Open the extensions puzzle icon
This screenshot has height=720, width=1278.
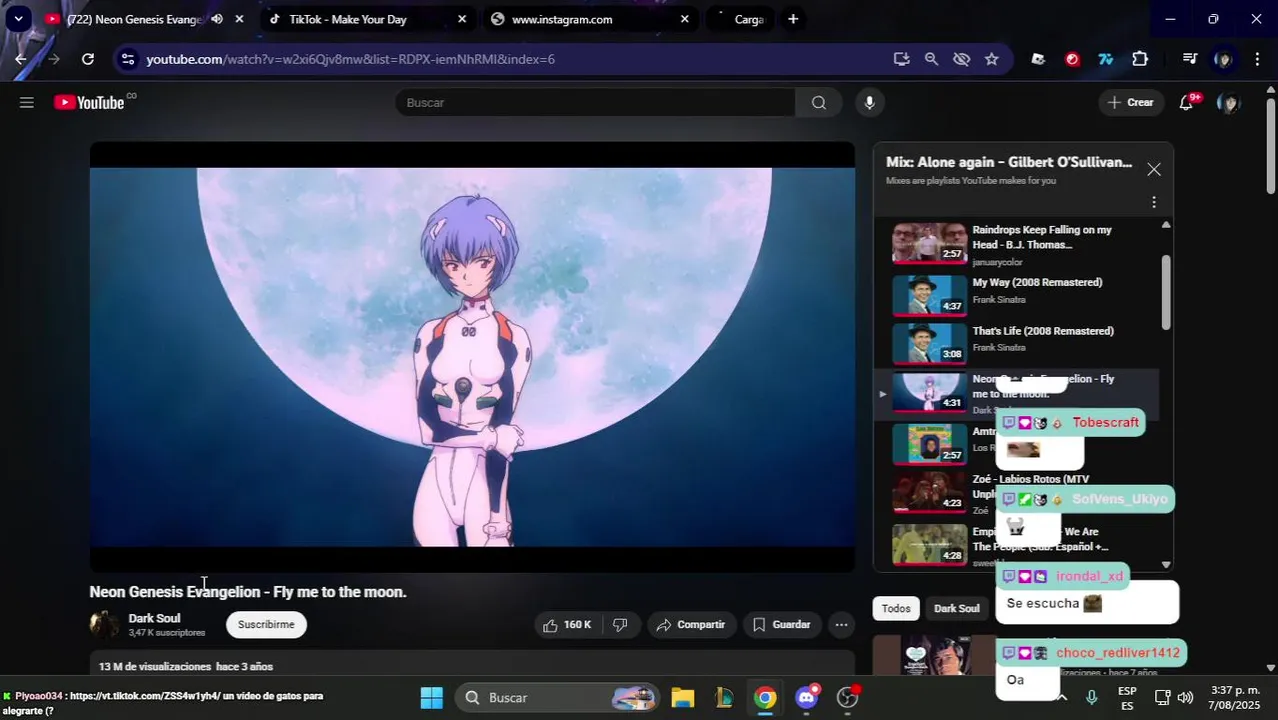click(x=1140, y=59)
